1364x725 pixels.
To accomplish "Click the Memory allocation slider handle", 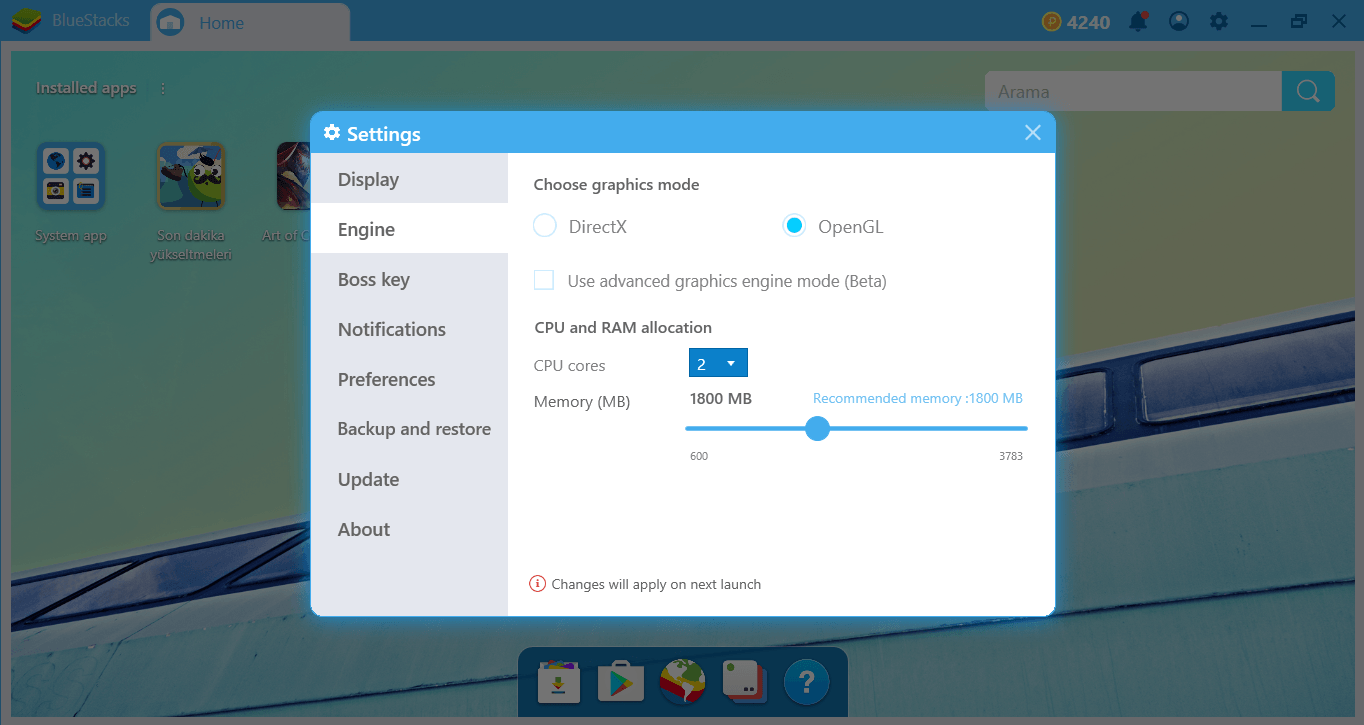I will [x=818, y=428].
